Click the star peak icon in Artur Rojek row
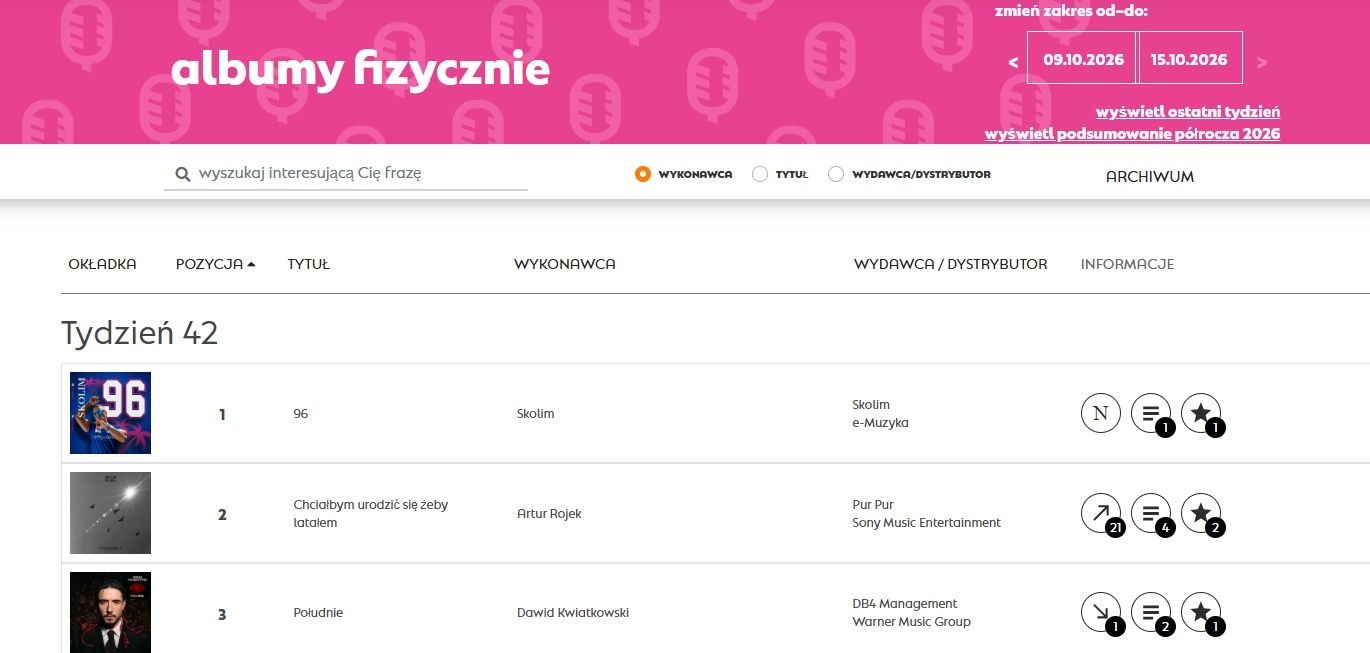The image size is (1370, 653). click(x=1201, y=513)
